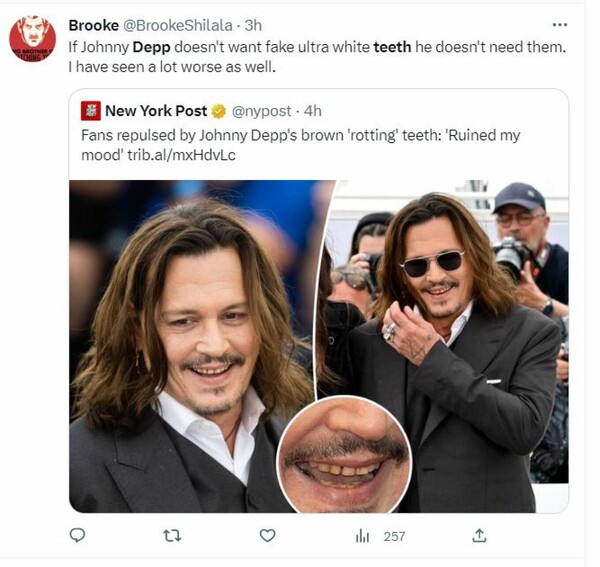Viewport: 600px width, 567px height.
Task: Like the tweet with the heart icon
Action: (x=267, y=536)
